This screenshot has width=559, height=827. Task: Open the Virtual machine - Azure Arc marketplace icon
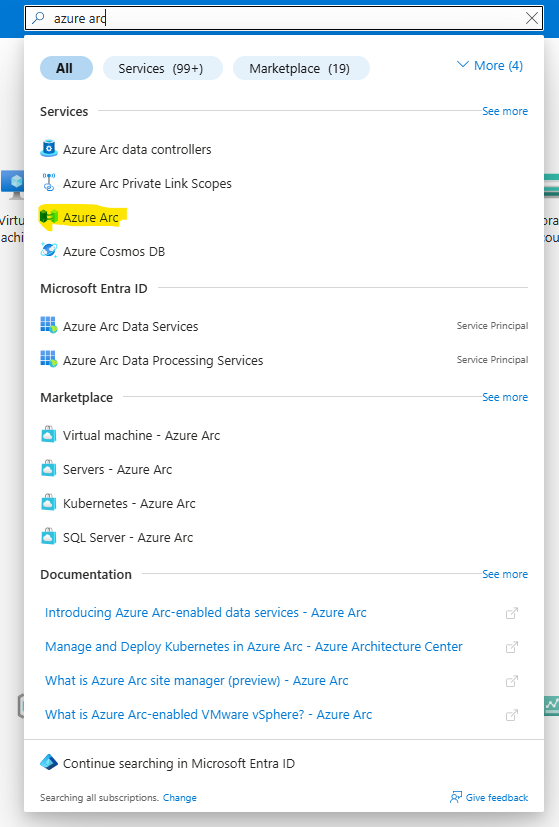[49, 435]
